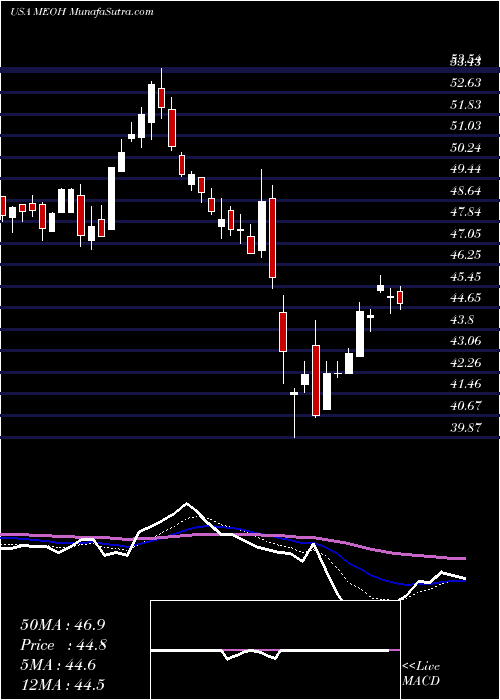This screenshot has width=500, height=700.
Task: Click the 43.8 price axis label
Action: click(463, 320)
